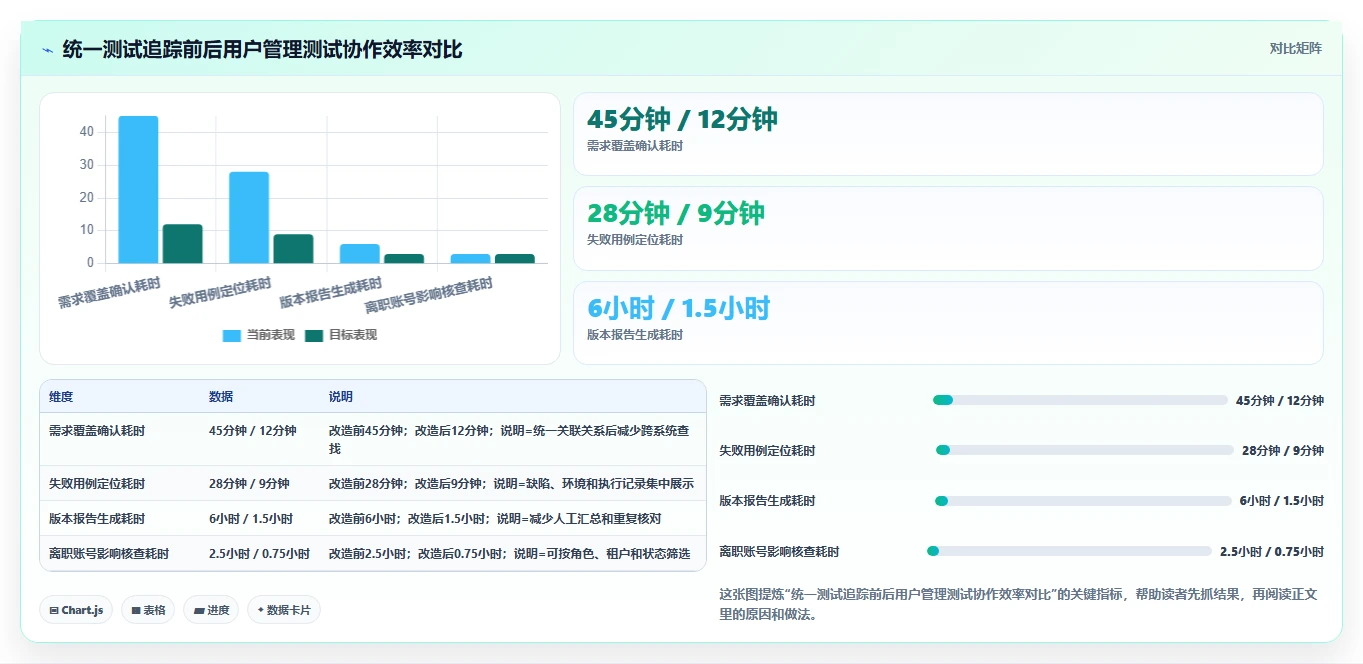Image resolution: width=1363 pixels, height=664 pixels.
Task: Click the 表格 tag chip
Action: [x=148, y=610]
